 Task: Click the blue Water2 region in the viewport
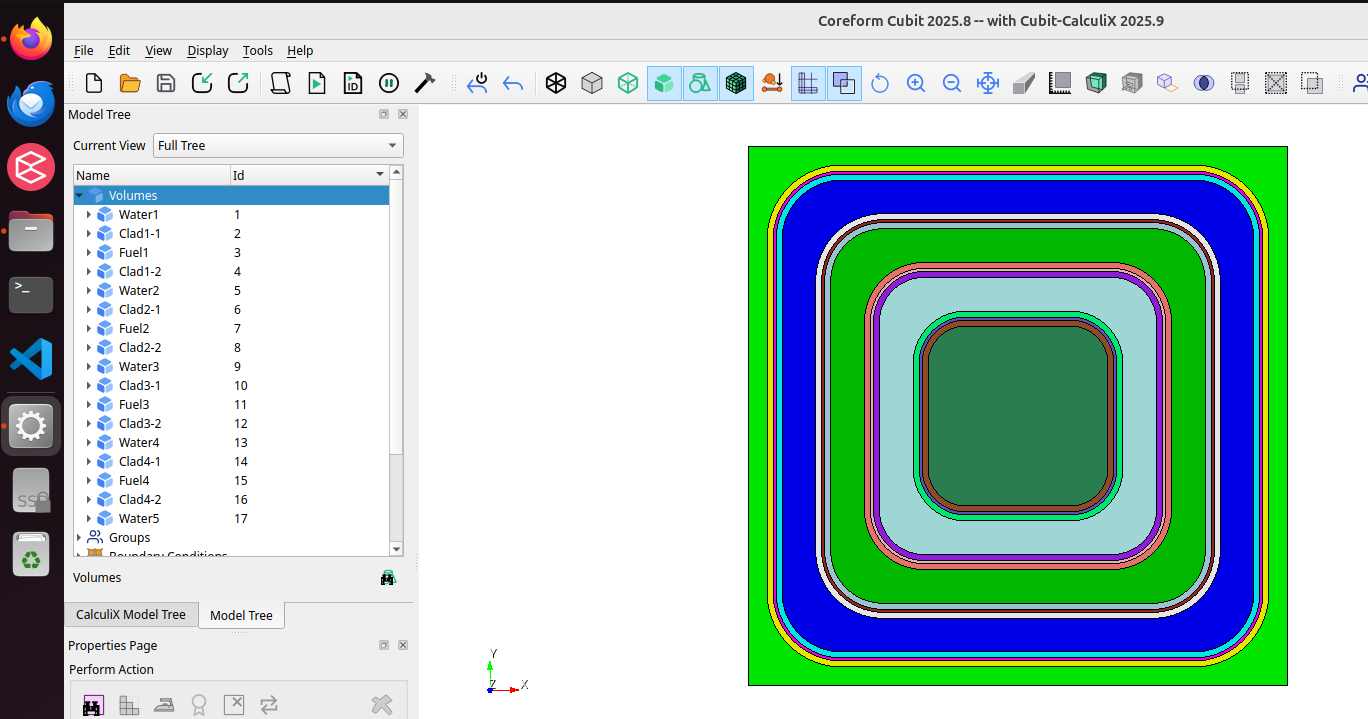[1017, 198]
